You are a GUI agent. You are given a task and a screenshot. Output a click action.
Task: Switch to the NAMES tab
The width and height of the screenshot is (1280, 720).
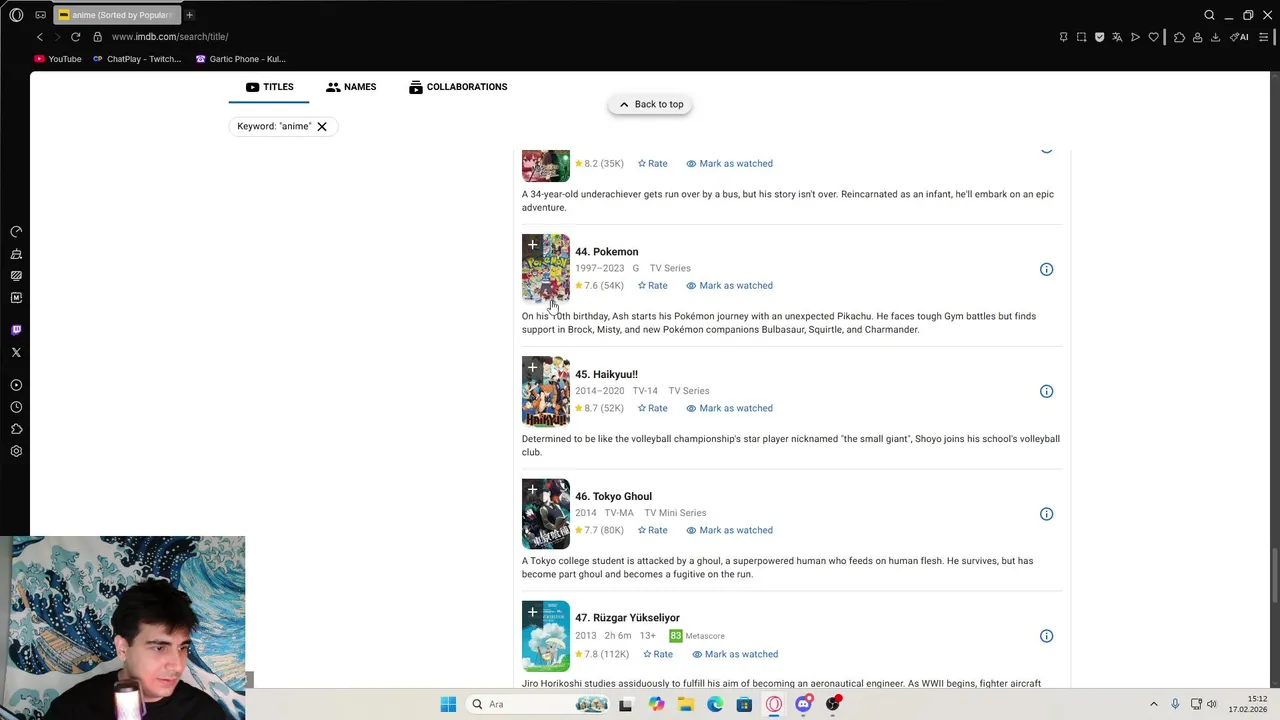351,87
